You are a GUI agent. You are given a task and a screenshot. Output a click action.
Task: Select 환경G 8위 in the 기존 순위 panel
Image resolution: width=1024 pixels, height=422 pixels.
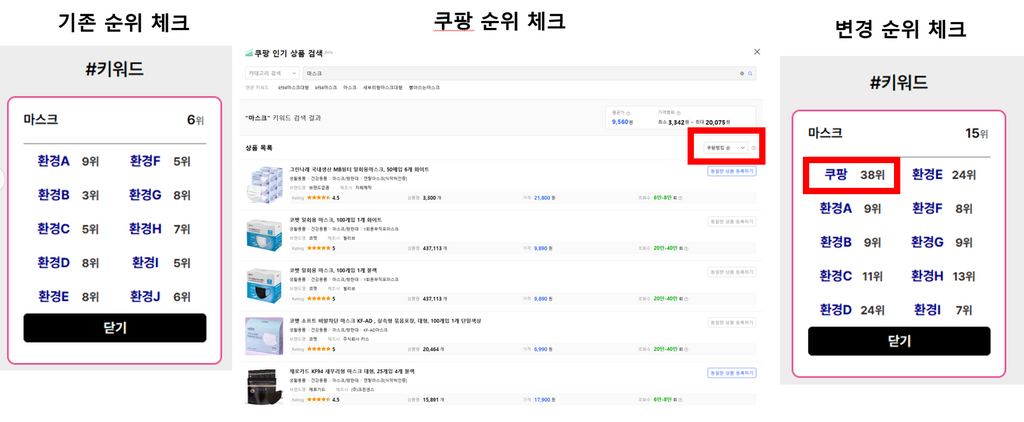(160, 195)
